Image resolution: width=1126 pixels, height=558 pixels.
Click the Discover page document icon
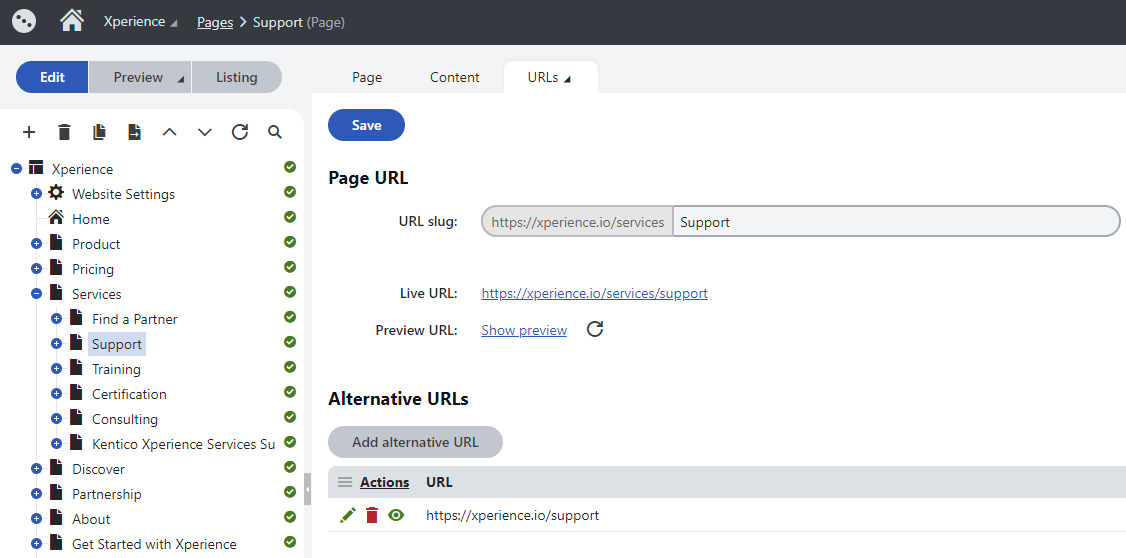pos(56,468)
